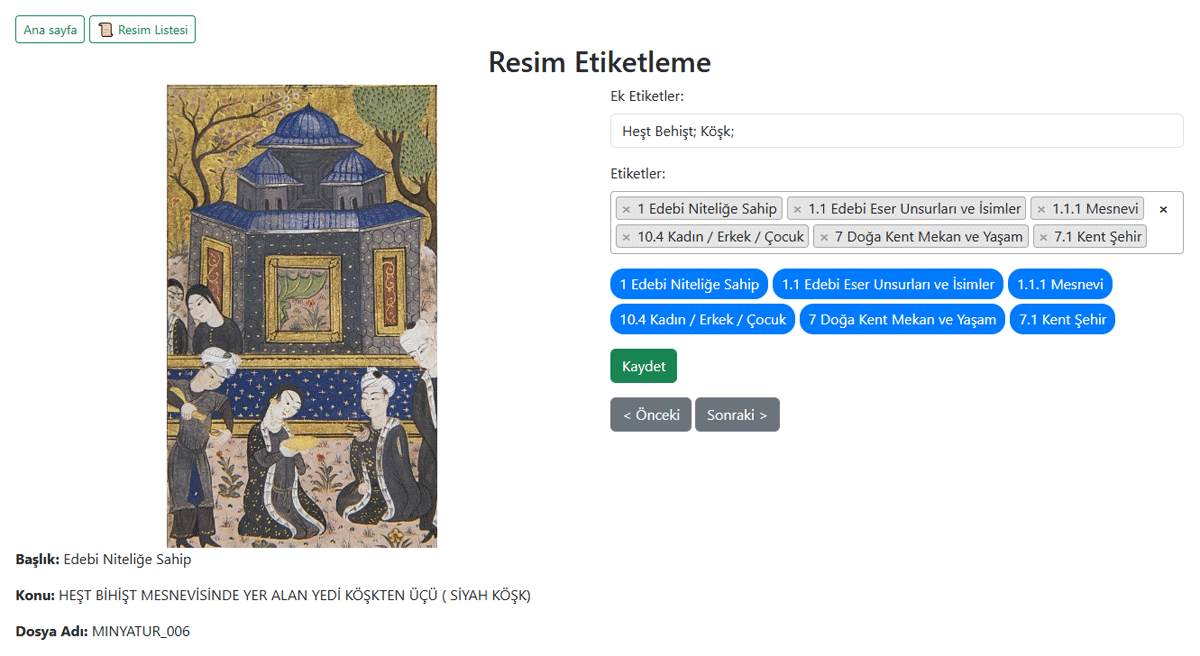The width and height of the screenshot is (1200, 656).
Task: Select blue '7.1 Kent Şehir' pill
Action: point(1062,320)
